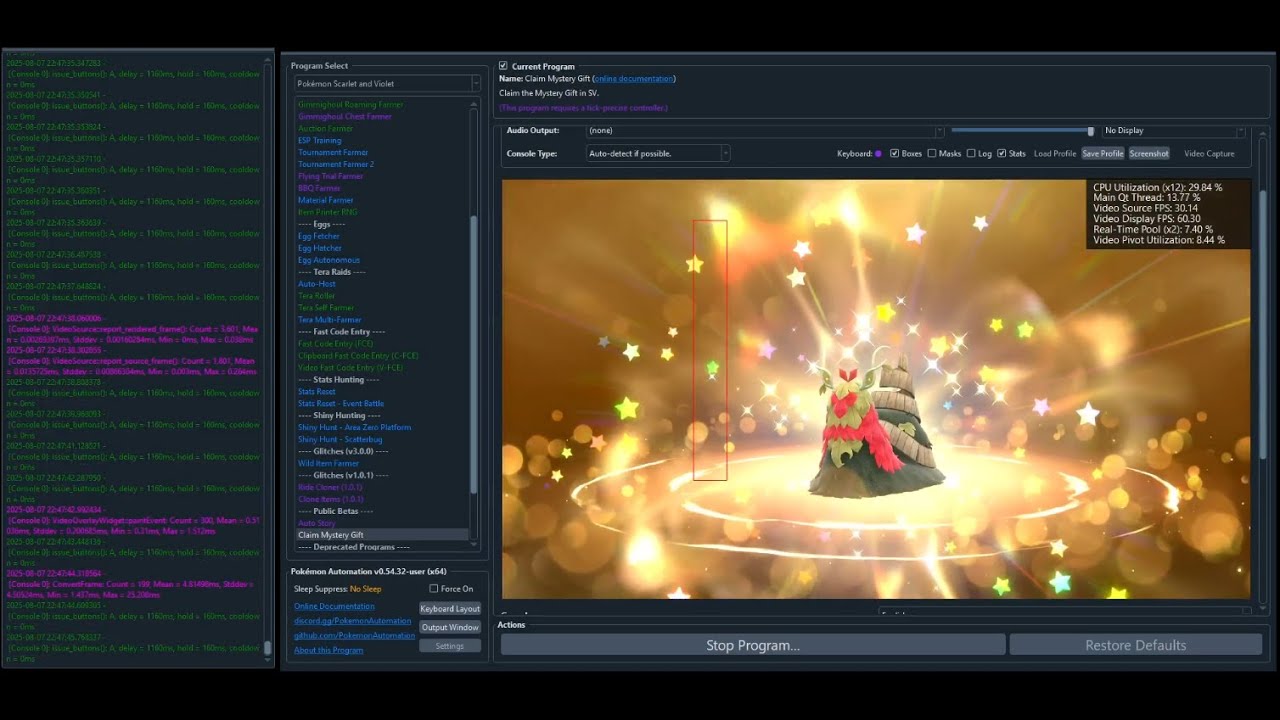
Task: Enable the Log overlay checkbox
Action: [971, 154]
